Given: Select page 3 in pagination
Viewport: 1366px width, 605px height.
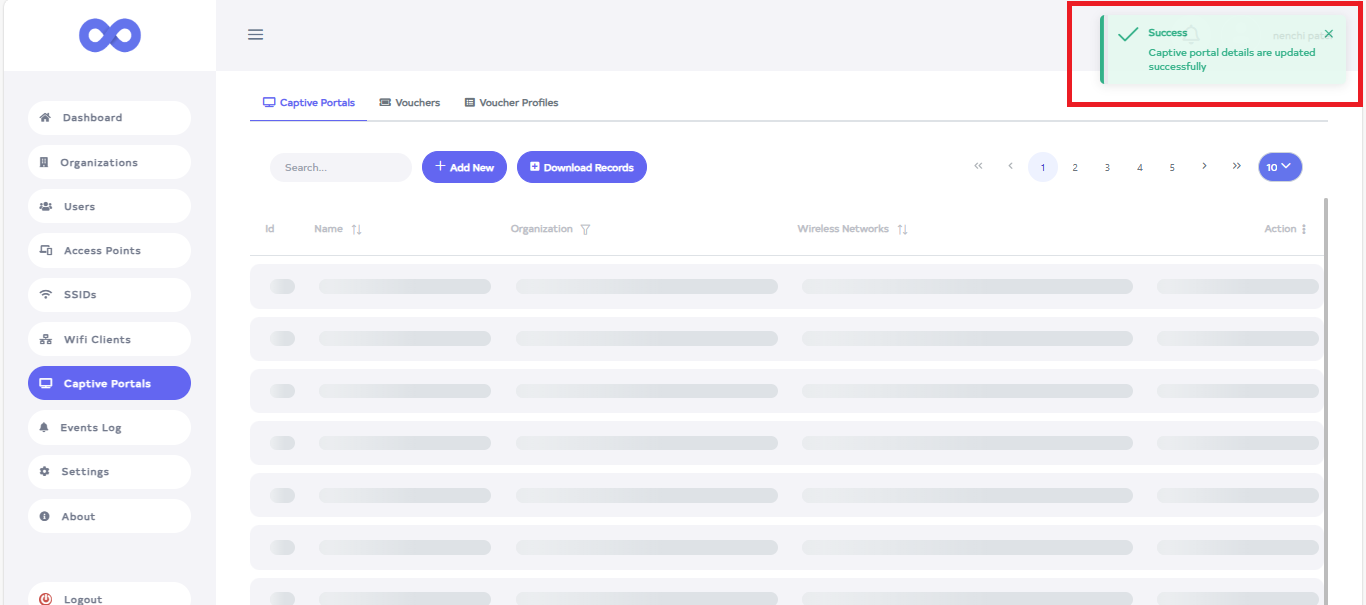Looking at the screenshot, I should tap(1107, 167).
